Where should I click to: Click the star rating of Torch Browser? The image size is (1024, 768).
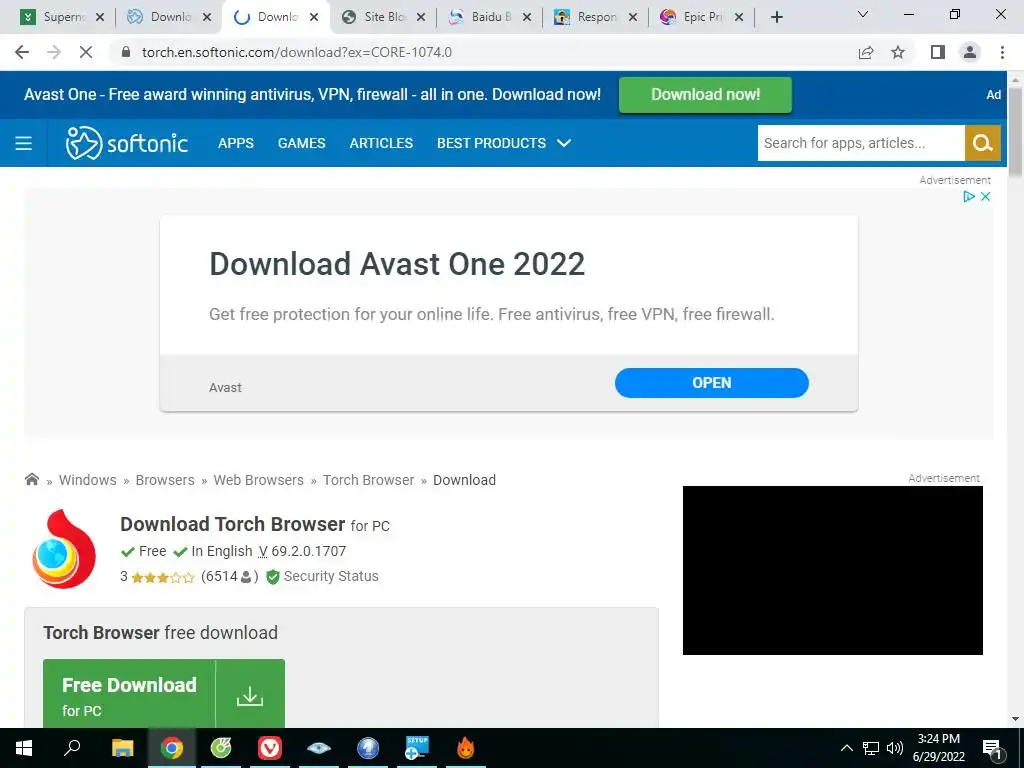[163, 577]
